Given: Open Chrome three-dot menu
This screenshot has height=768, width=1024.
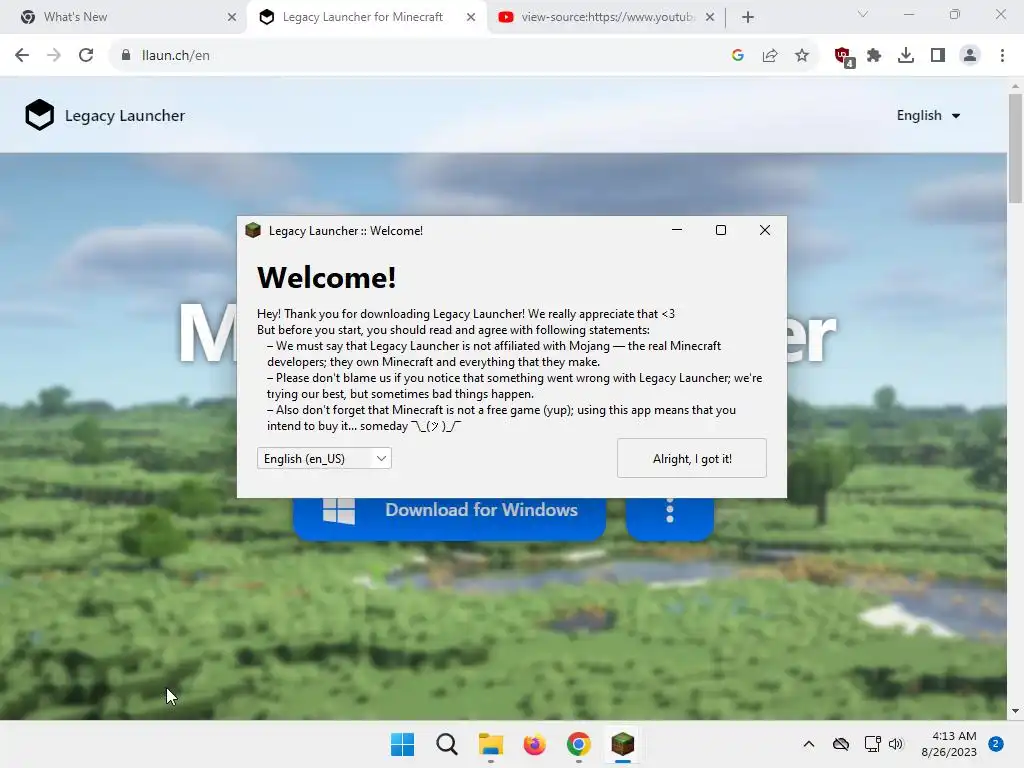Looking at the screenshot, I should (1002, 56).
